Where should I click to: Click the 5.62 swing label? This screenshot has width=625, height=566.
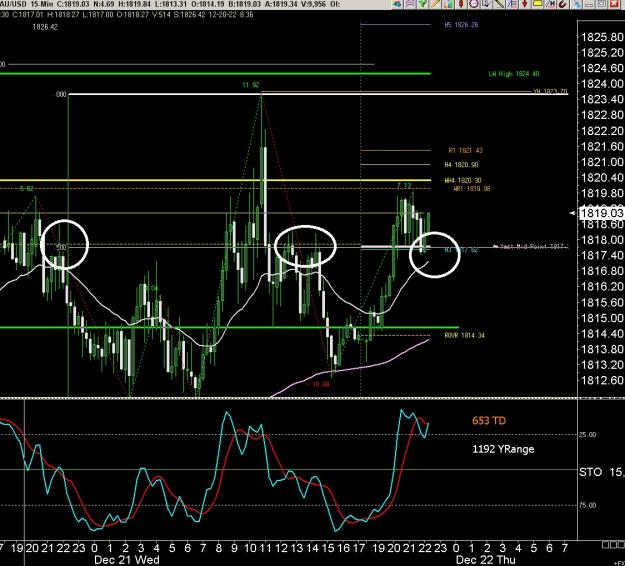tap(27, 189)
